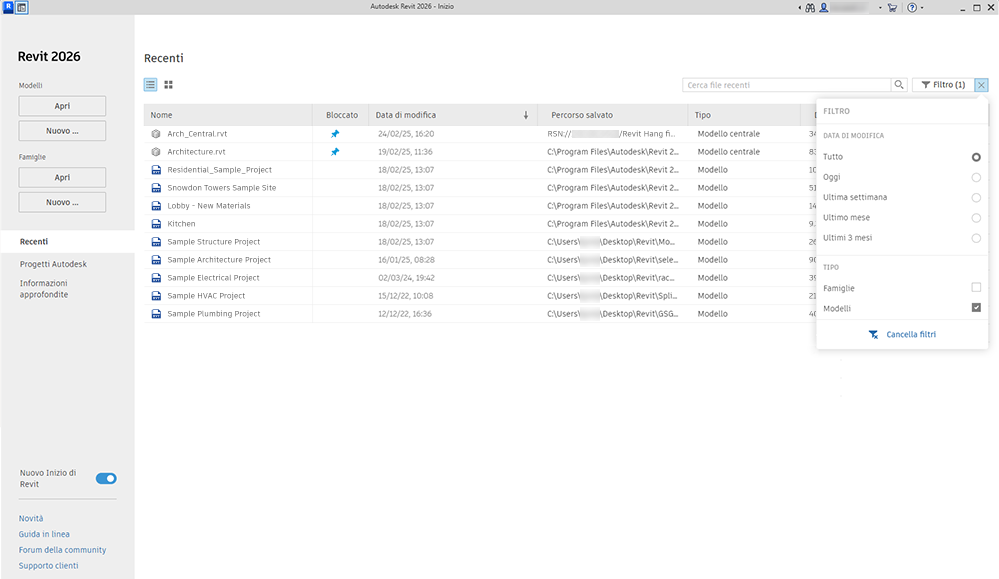The width and height of the screenshot is (999, 579).
Task: Open Guida in linea link
Action: point(44,534)
